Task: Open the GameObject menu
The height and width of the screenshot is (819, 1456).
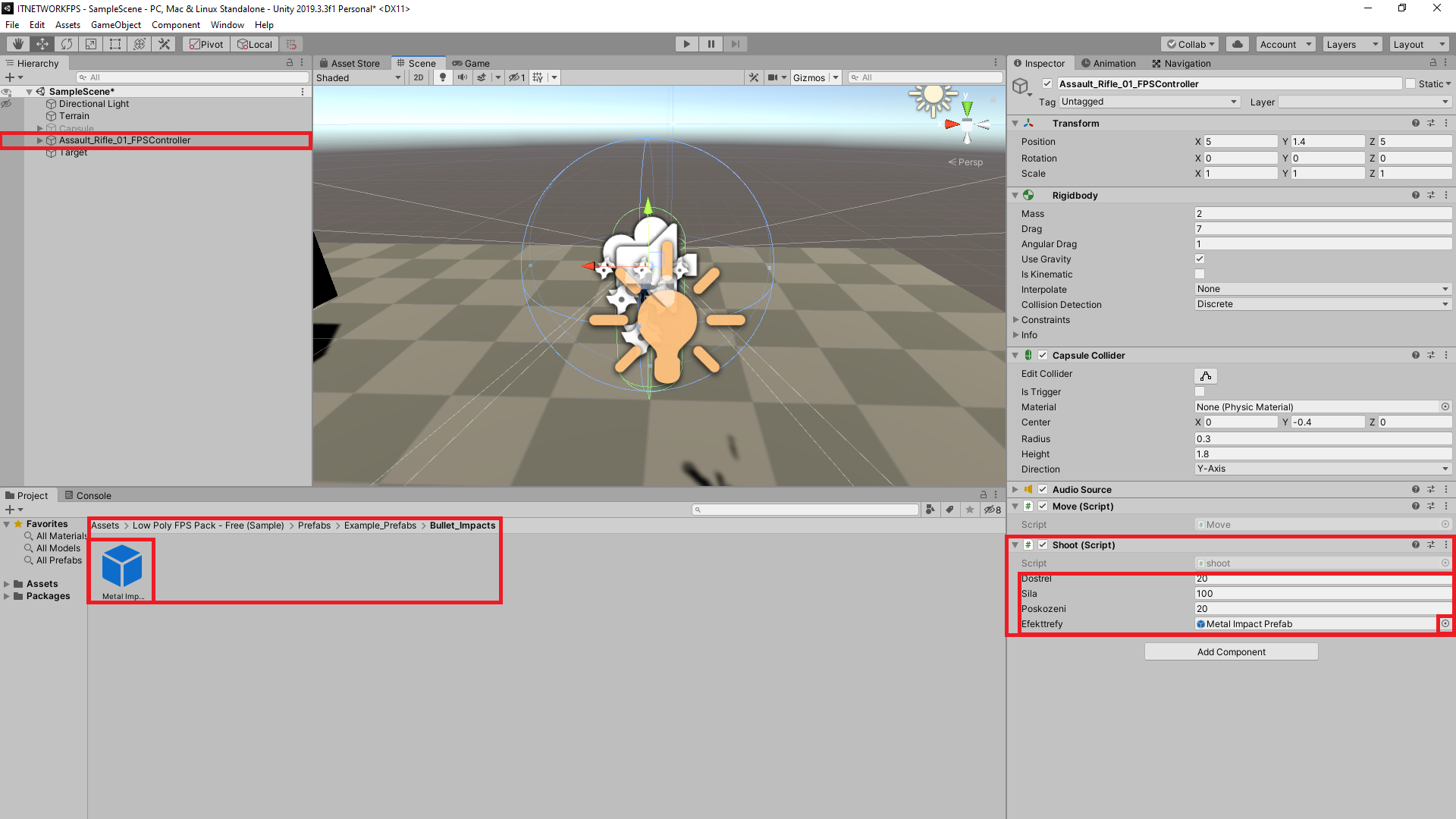Action: pos(115,24)
